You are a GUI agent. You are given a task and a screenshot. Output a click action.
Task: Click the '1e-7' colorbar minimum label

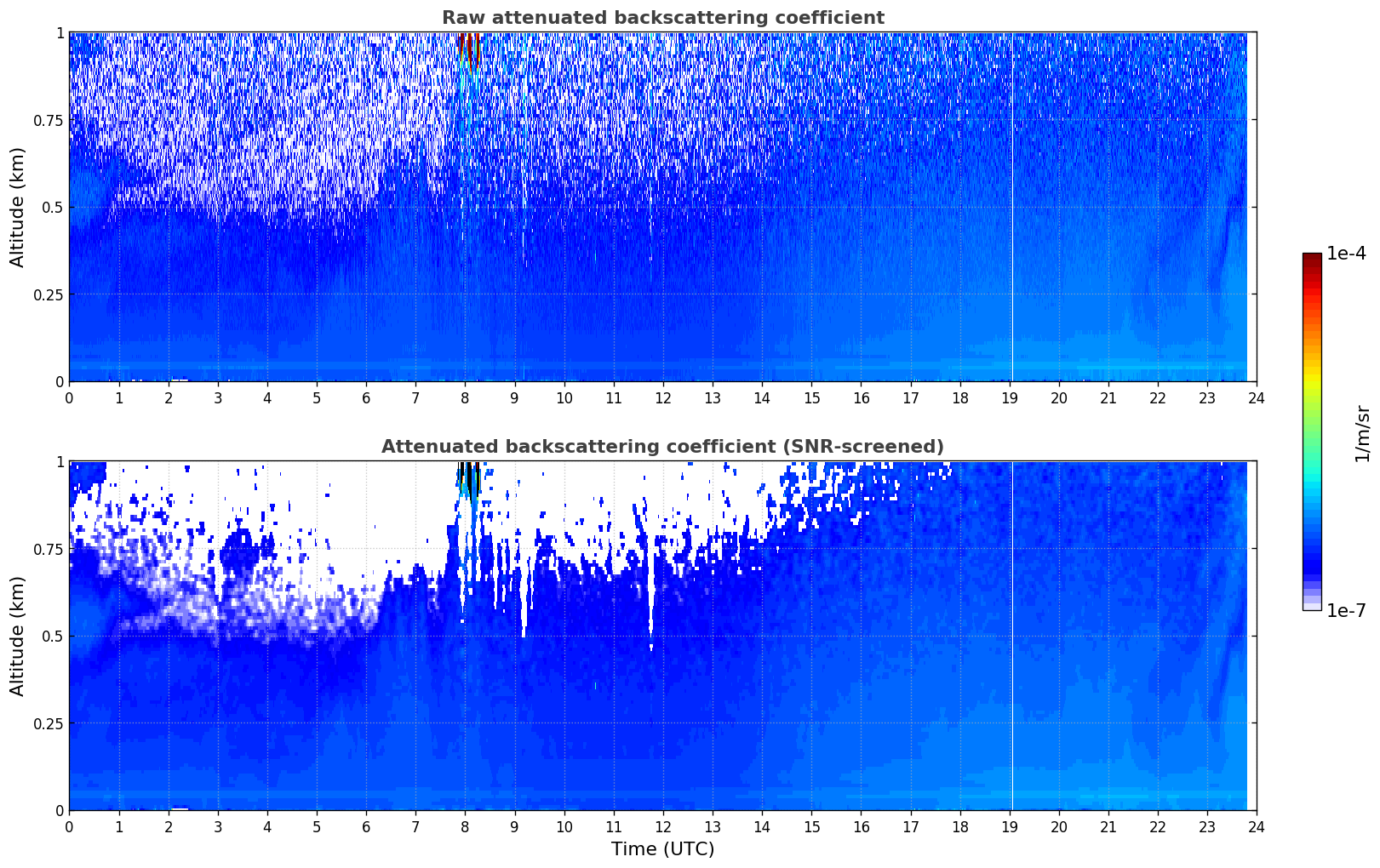point(1346,611)
